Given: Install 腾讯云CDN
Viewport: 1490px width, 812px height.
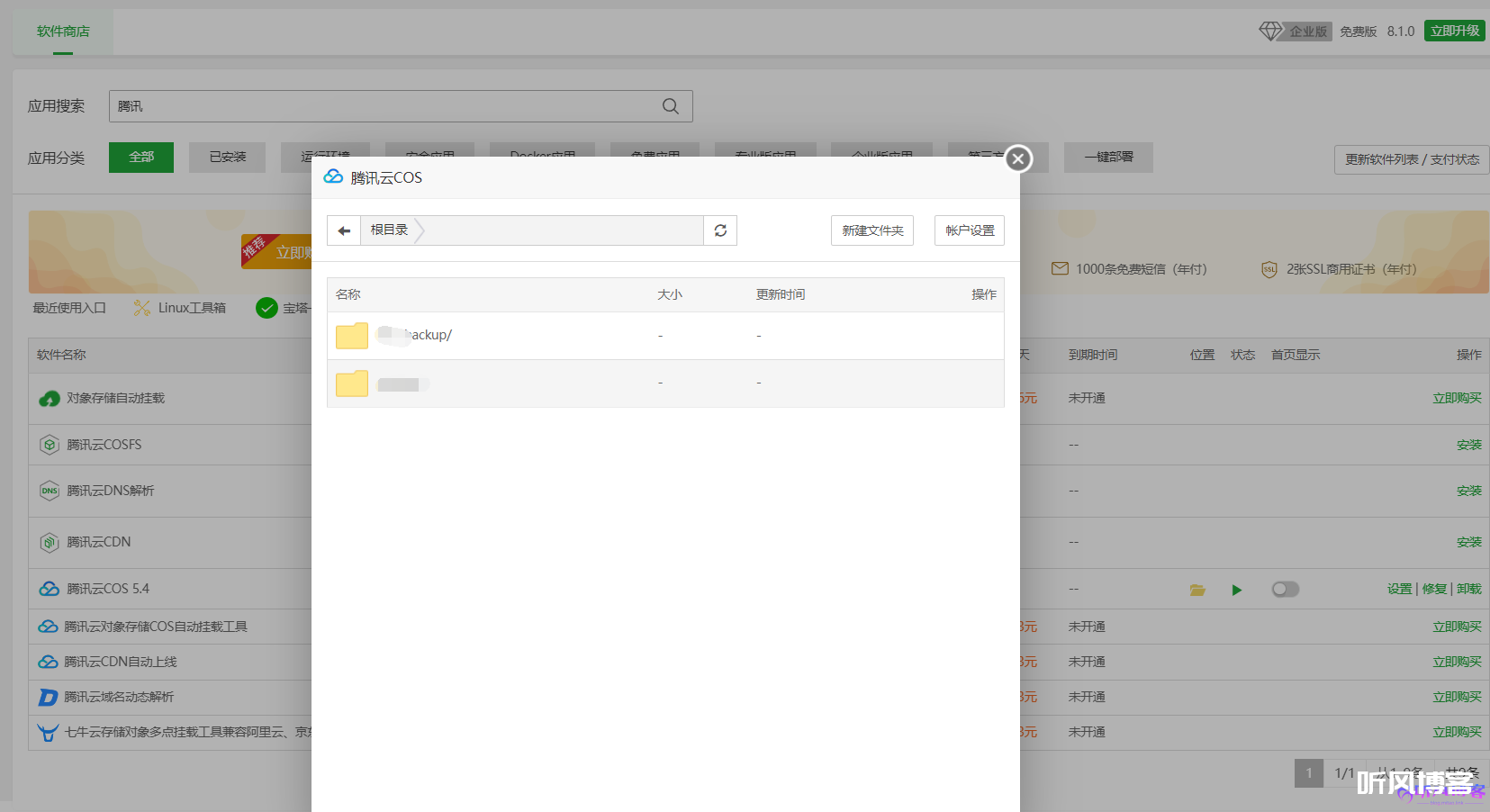Looking at the screenshot, I should (x=1469, y=542).
